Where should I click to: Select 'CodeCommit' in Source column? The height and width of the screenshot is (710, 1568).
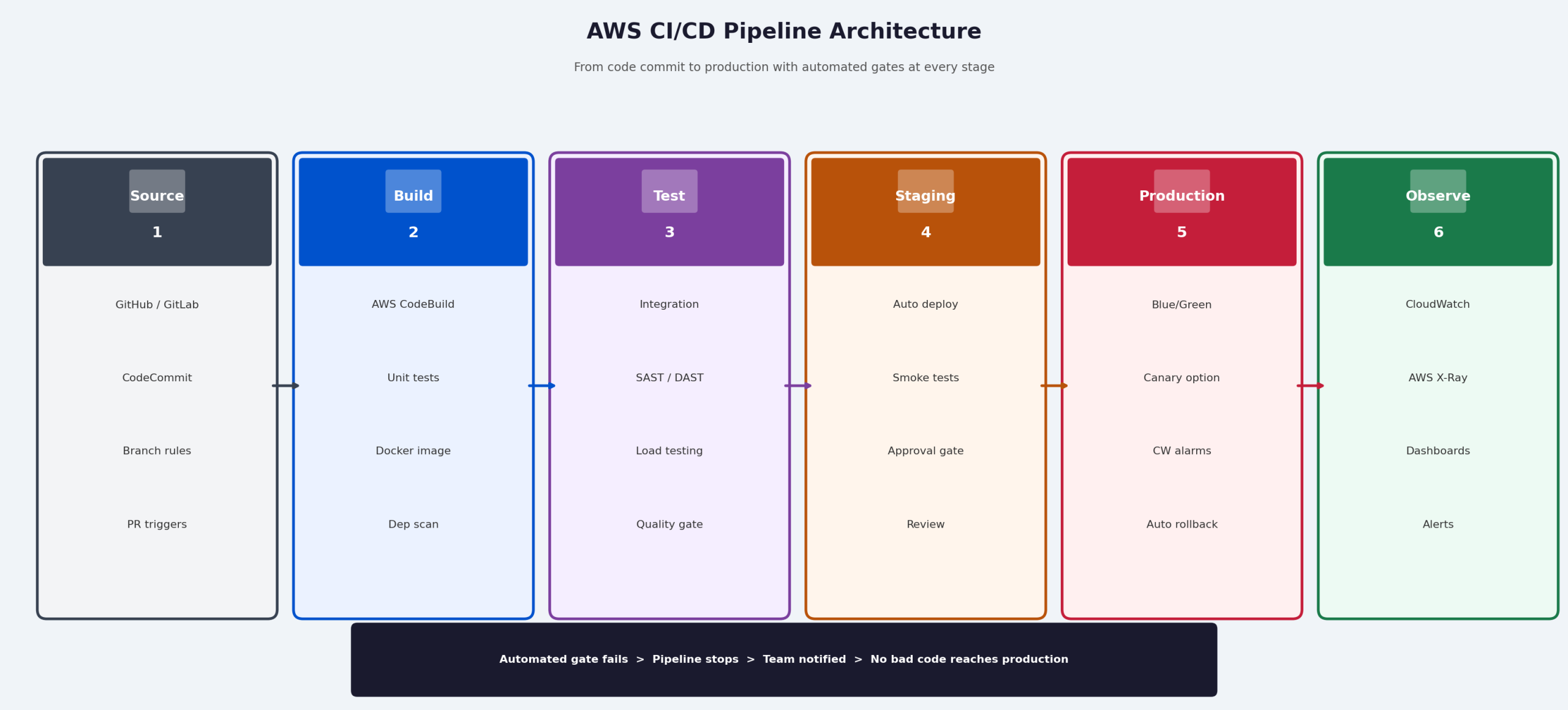(x=157, y=378)
